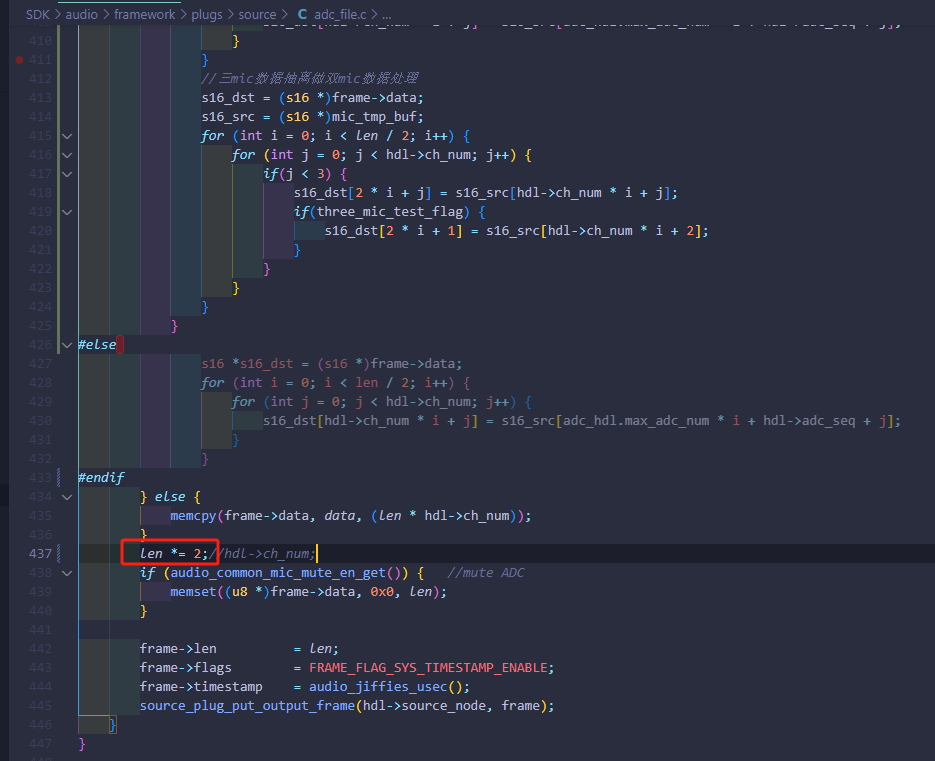This screenshot has width=935, height=761.
Task: Collapse the mic mute if block at line 438
Action: coord(67,573)
